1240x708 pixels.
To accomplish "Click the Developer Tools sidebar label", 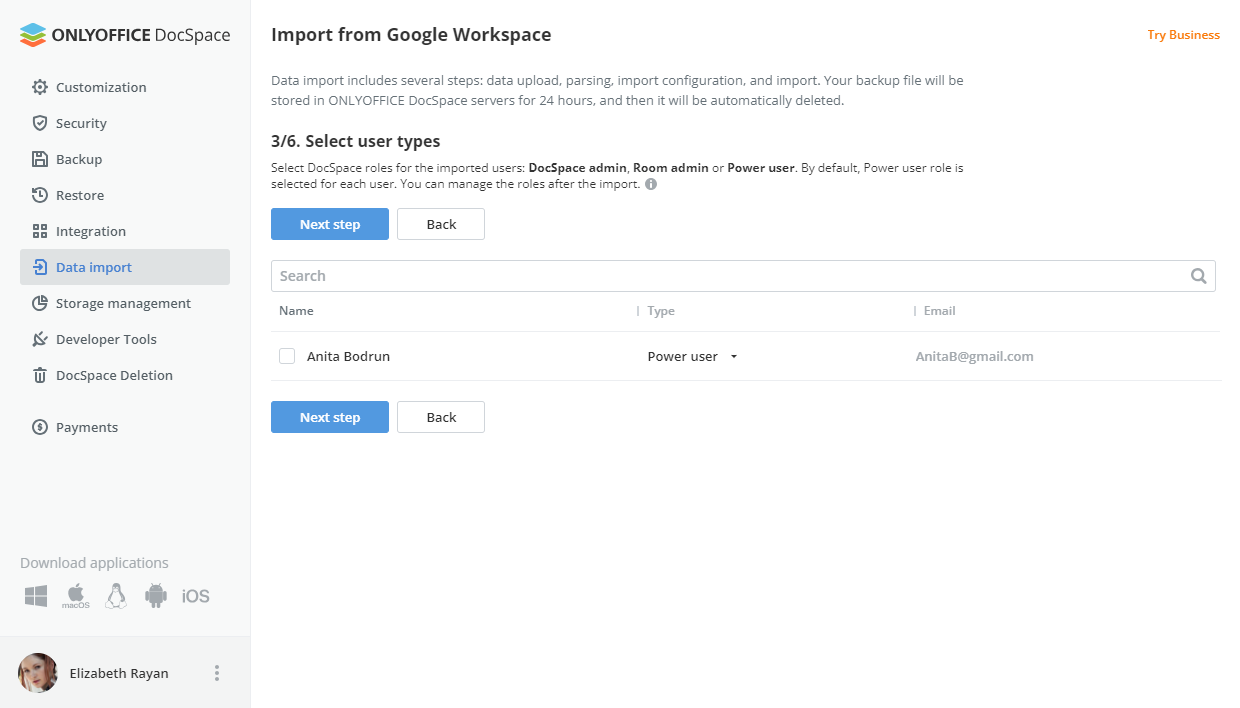I will coord(106,339).
